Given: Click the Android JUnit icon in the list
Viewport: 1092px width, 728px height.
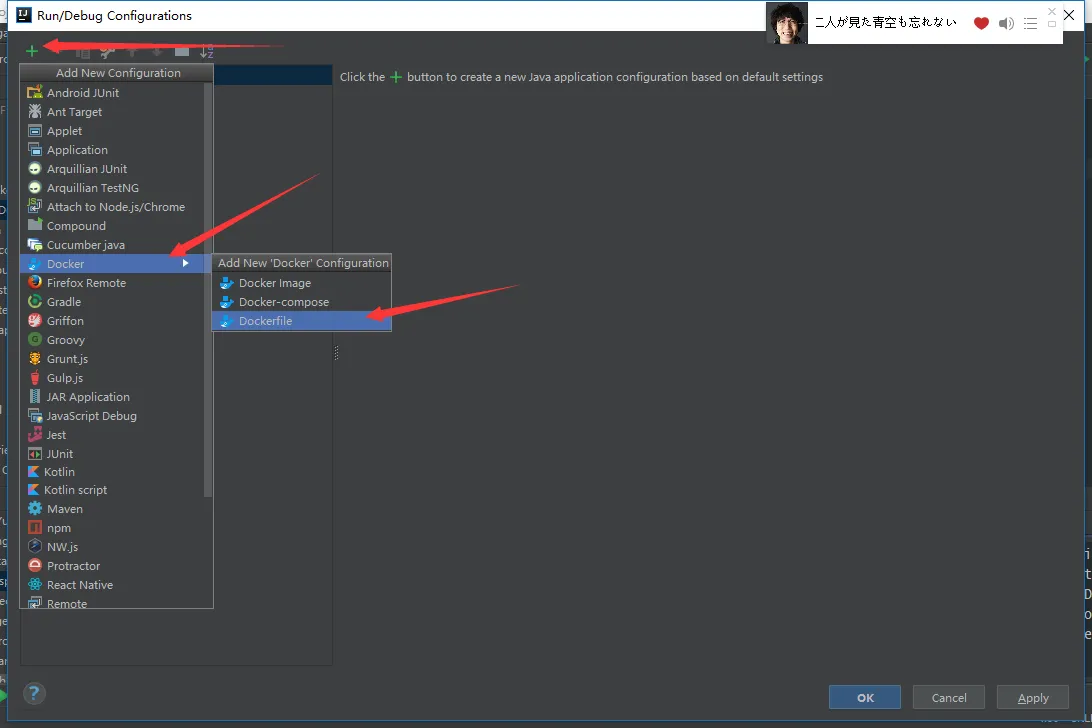Looking at the screenshot, I should (35, 92).
